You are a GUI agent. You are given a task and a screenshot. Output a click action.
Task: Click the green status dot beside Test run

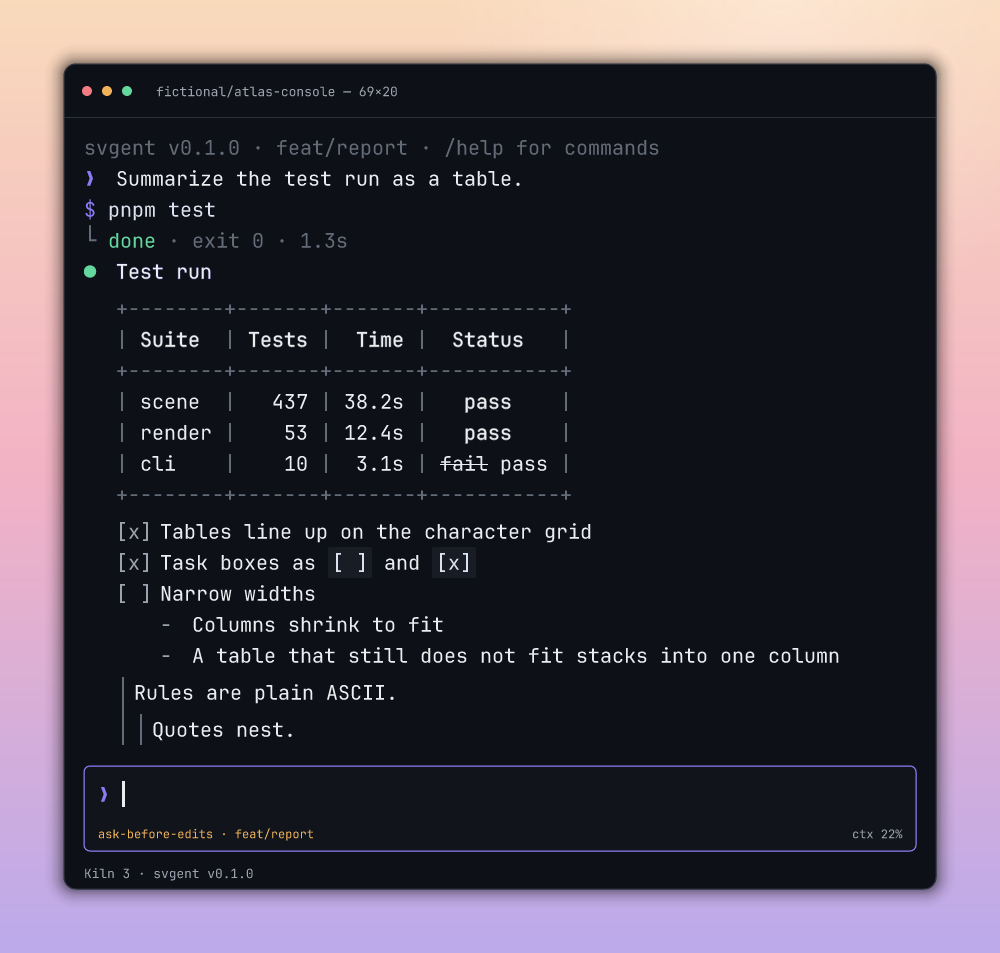point(90,272)
